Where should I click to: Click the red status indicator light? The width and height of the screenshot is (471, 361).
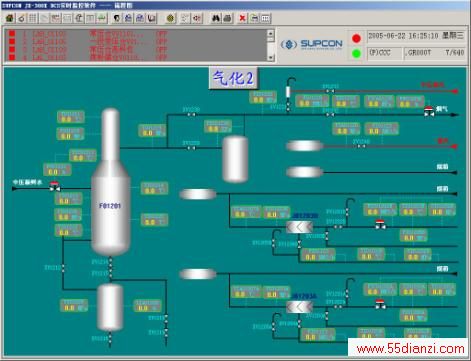click(x=356, y=38)
